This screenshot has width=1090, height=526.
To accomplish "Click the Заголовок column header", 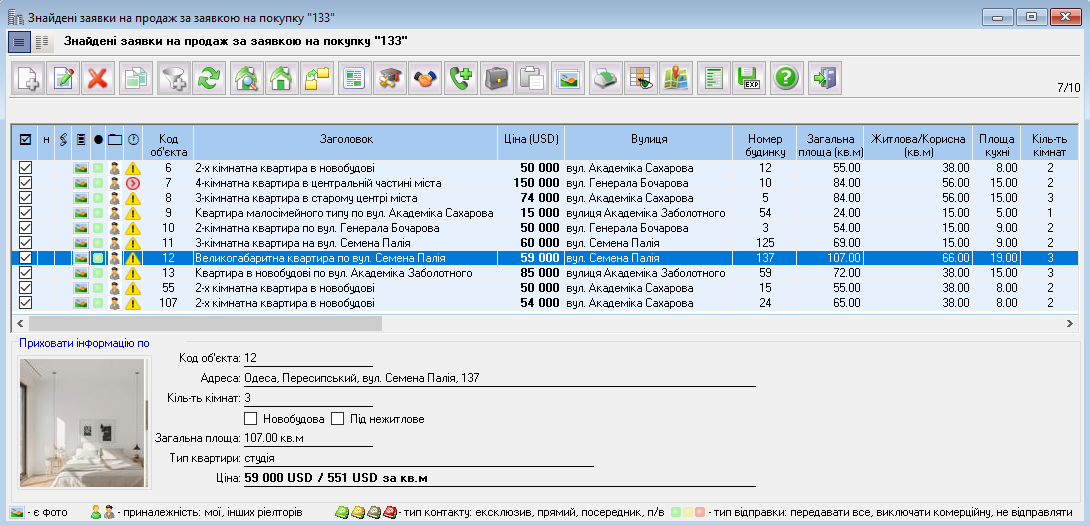I will 346,139.
